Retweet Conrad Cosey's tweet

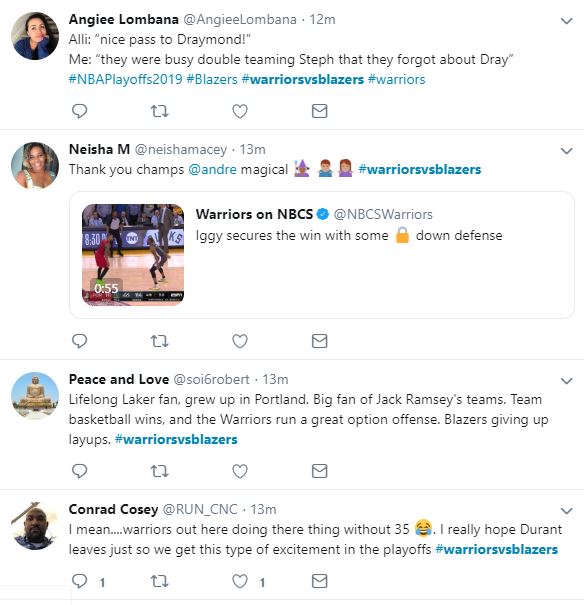click(159, 581)
